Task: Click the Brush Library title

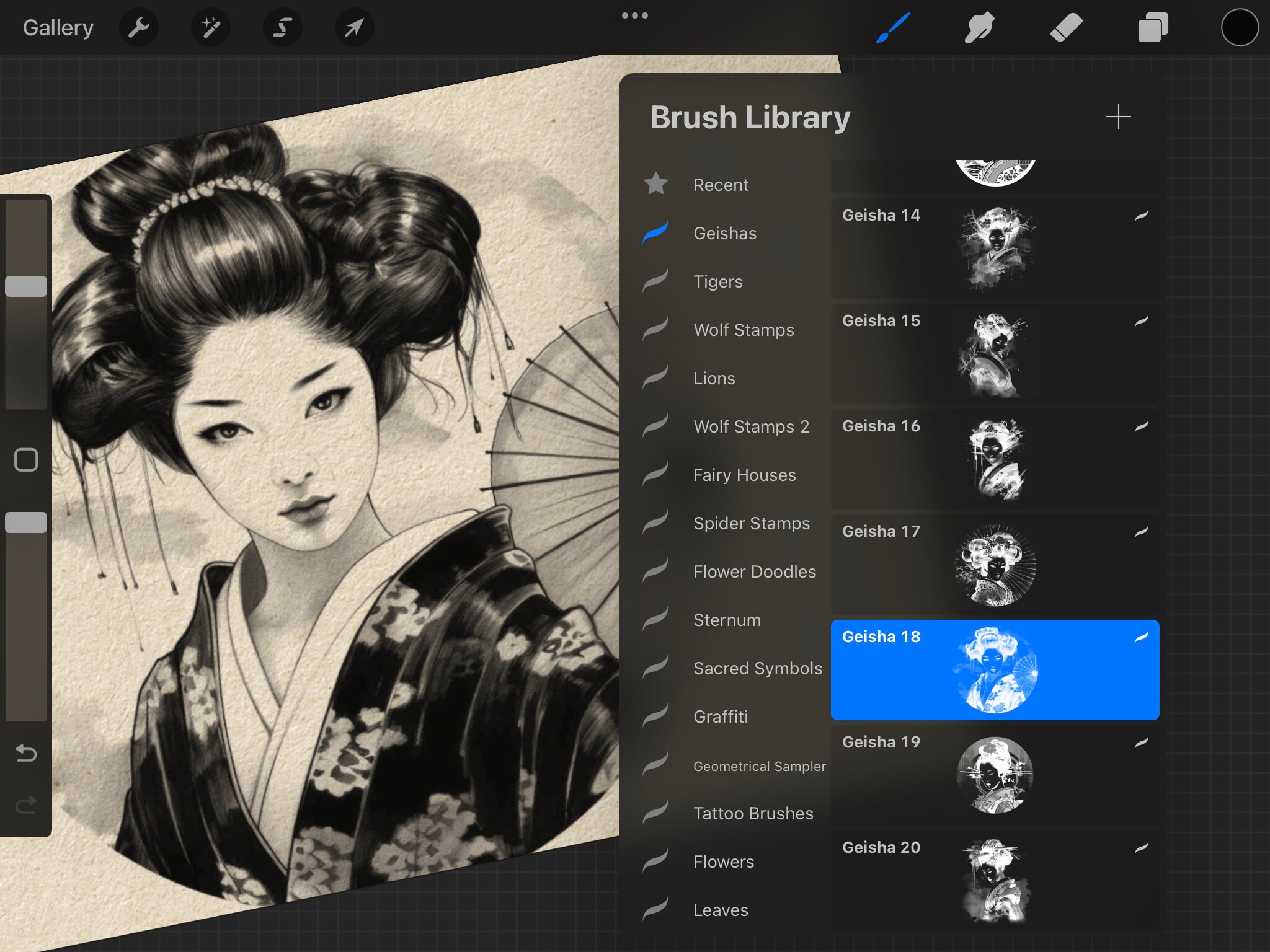Action: pyautogui.click(x=750, y=117)
